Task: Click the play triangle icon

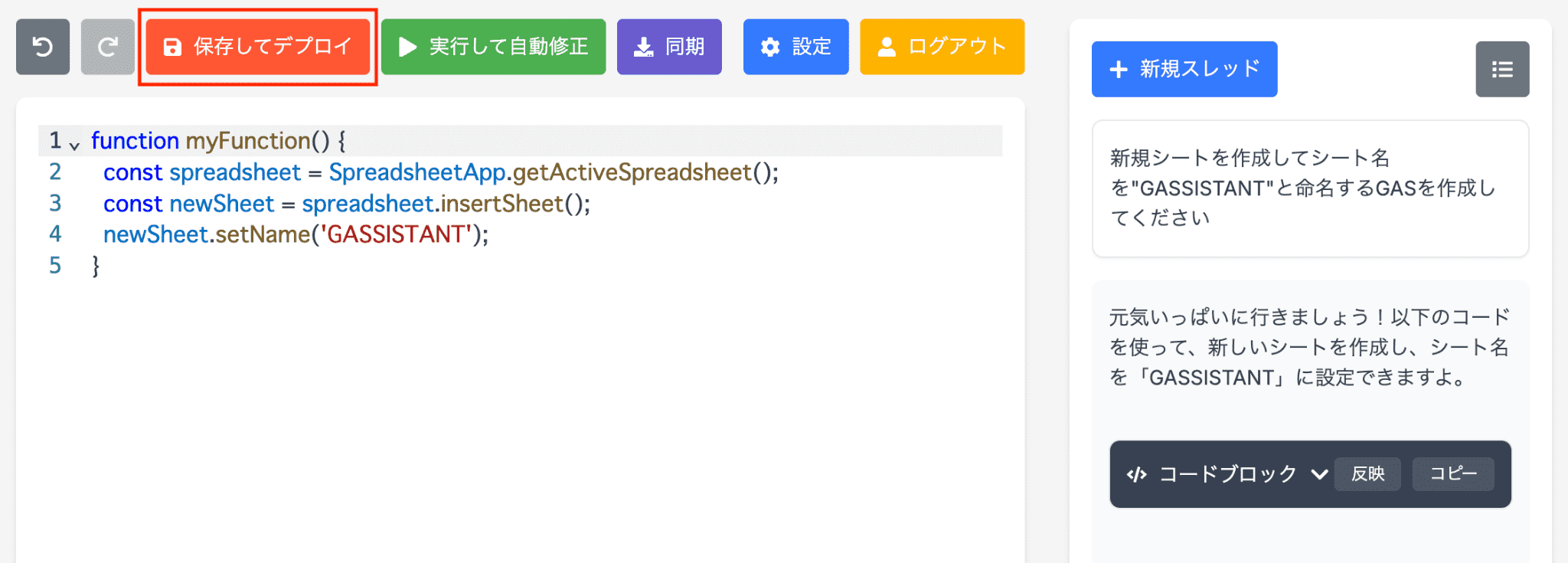Action: coord(408,47)
